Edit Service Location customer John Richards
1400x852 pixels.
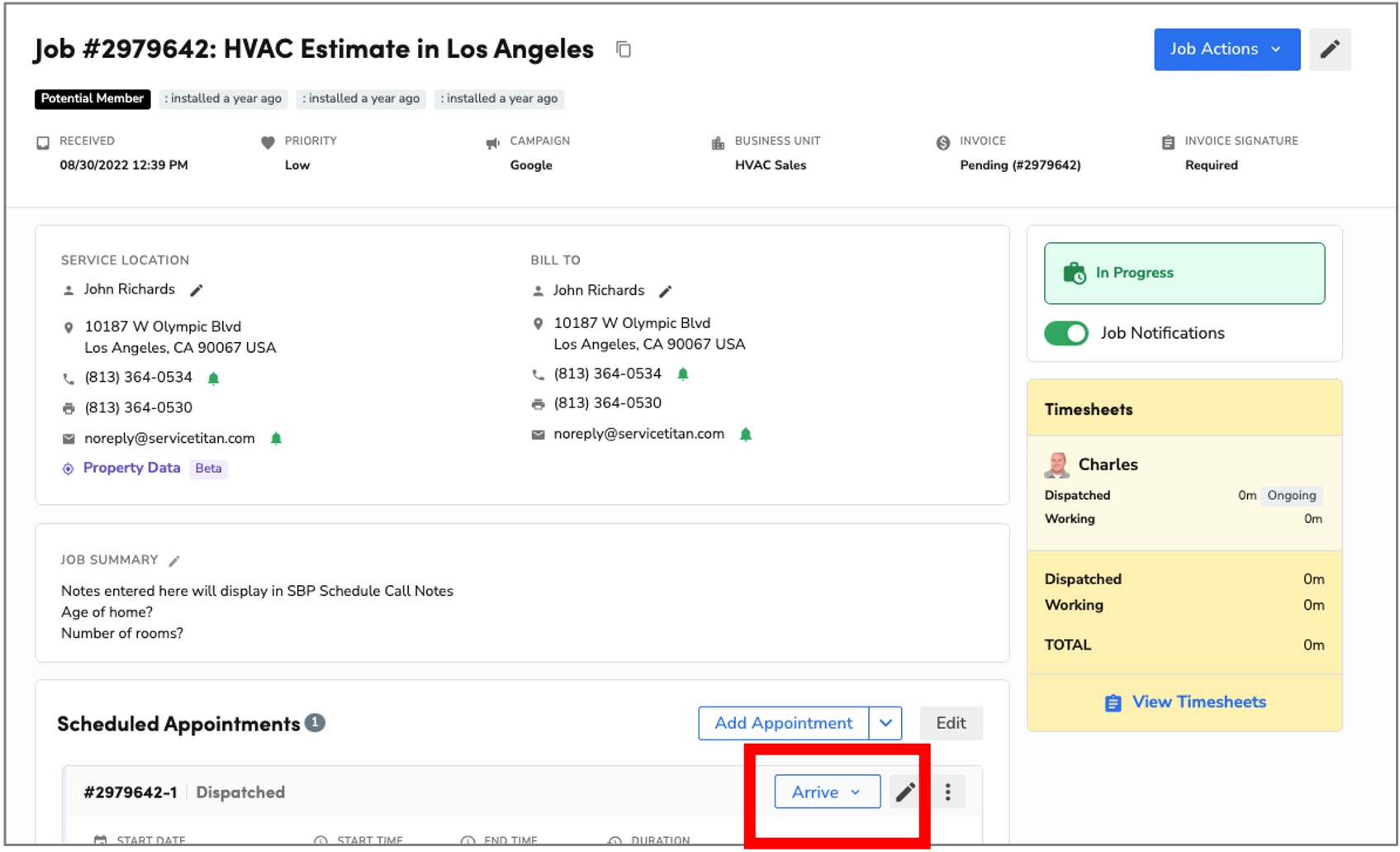coord(197,290)
